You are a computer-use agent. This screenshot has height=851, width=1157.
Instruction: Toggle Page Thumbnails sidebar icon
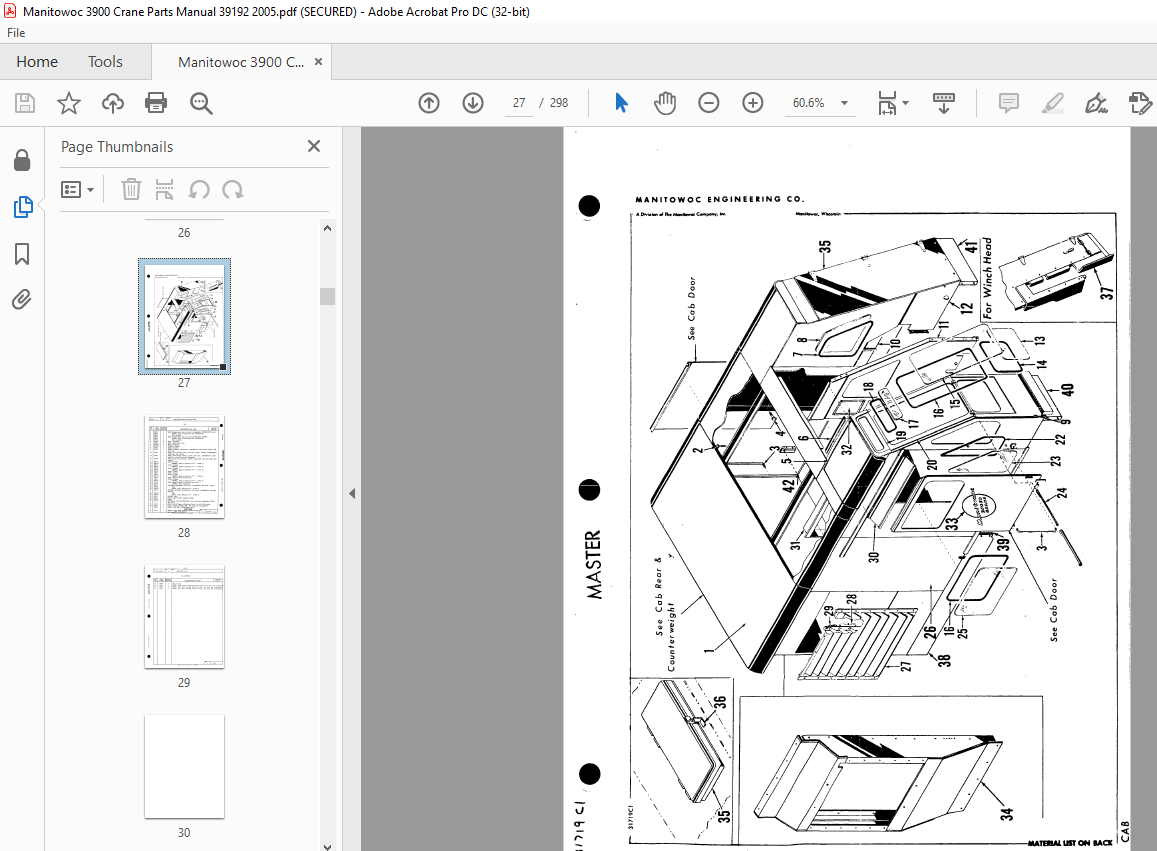coord(23,207)
